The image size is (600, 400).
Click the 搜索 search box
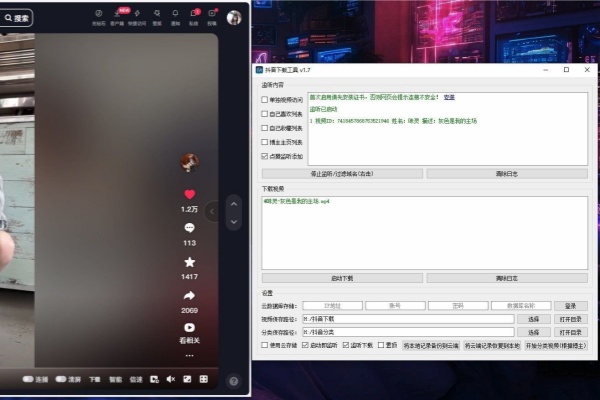pos(17,17)
